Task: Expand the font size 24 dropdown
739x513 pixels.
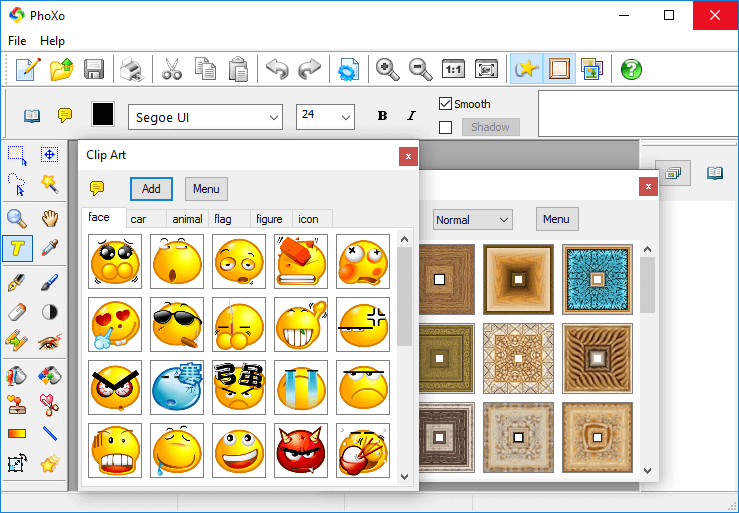Action: 325,117
